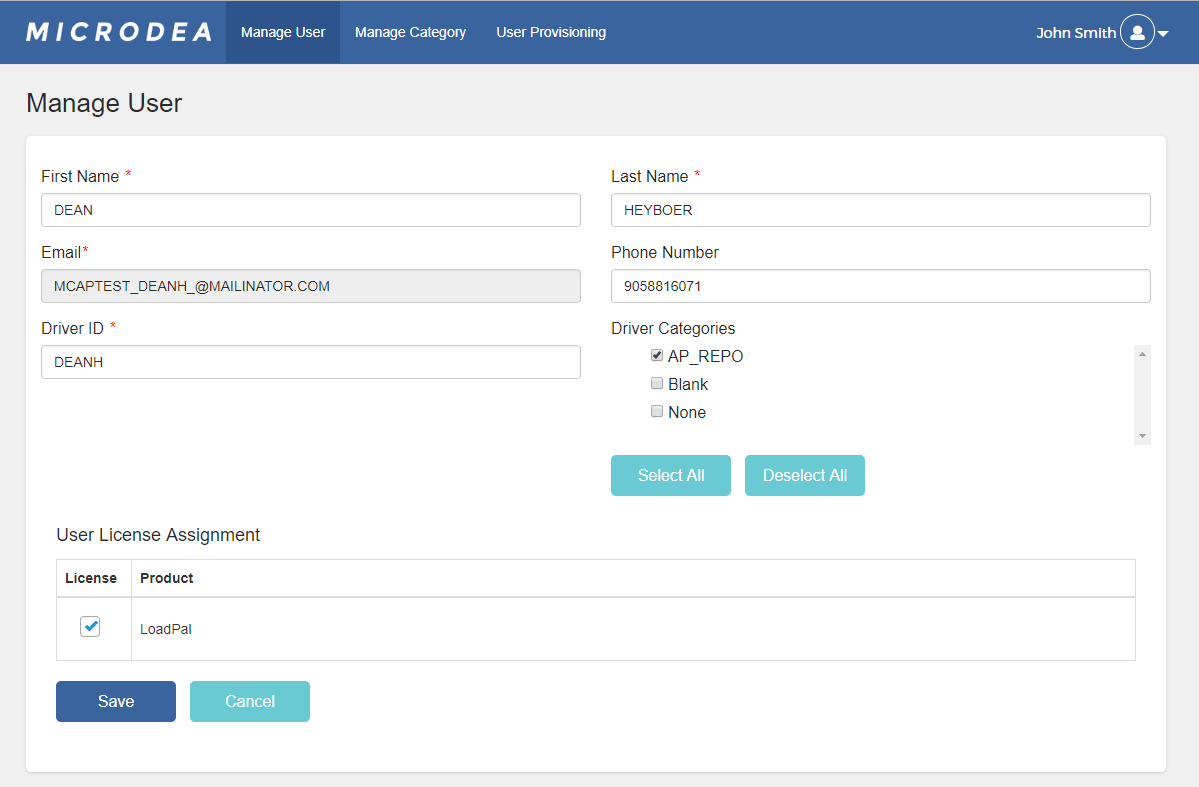This screenshot has width=1199, height=787.
Task: Open the John Smith profile avatar icon
Action: click(x=1137, y=31)
